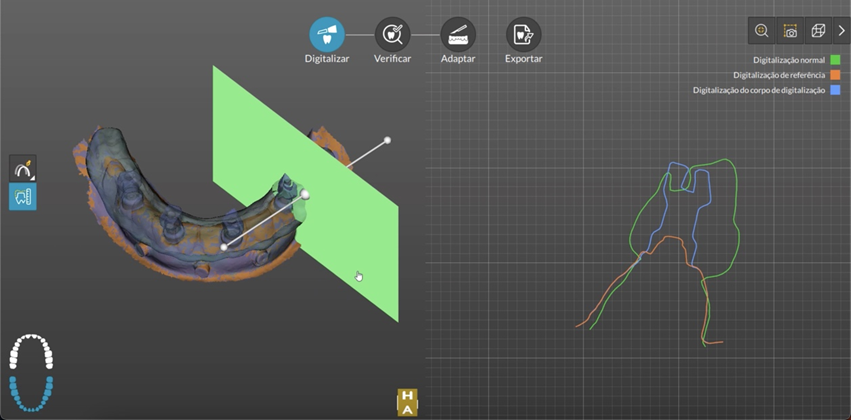
Task: Take a screenshot with camera icon
Action: (x=790, y=31)
